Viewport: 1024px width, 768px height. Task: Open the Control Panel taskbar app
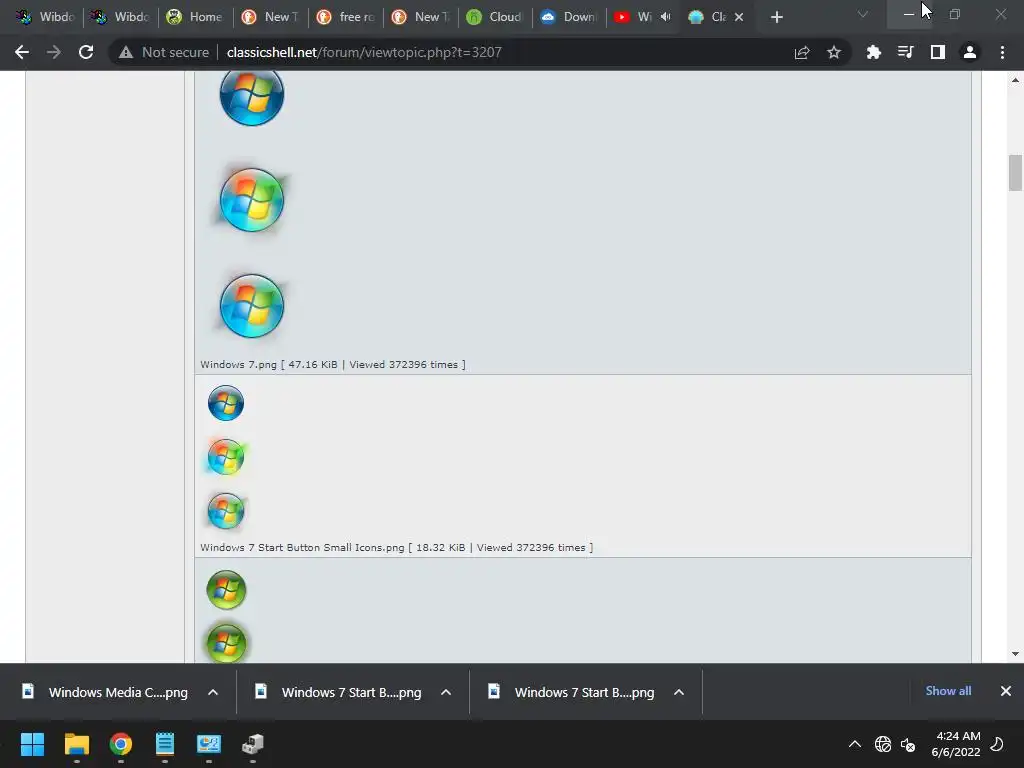pos(209,744)
